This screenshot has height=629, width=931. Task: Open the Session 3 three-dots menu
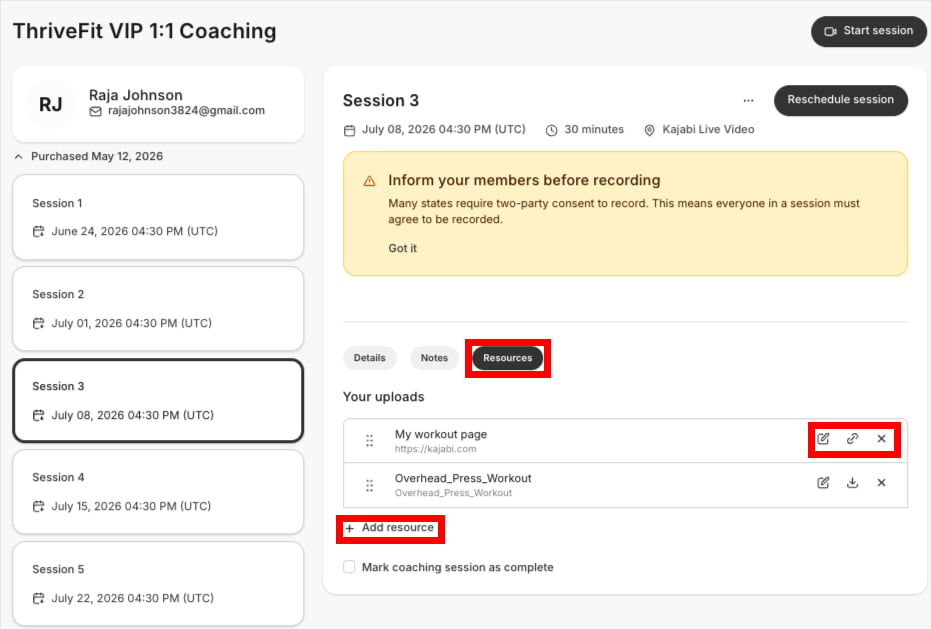pyautogui.click(x=748, y=100)
